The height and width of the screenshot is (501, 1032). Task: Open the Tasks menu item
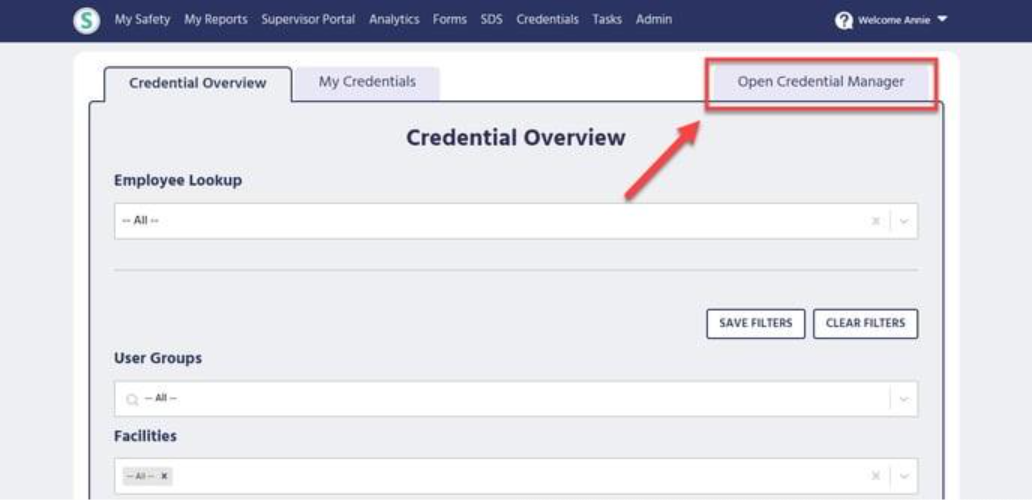[607, 20]
